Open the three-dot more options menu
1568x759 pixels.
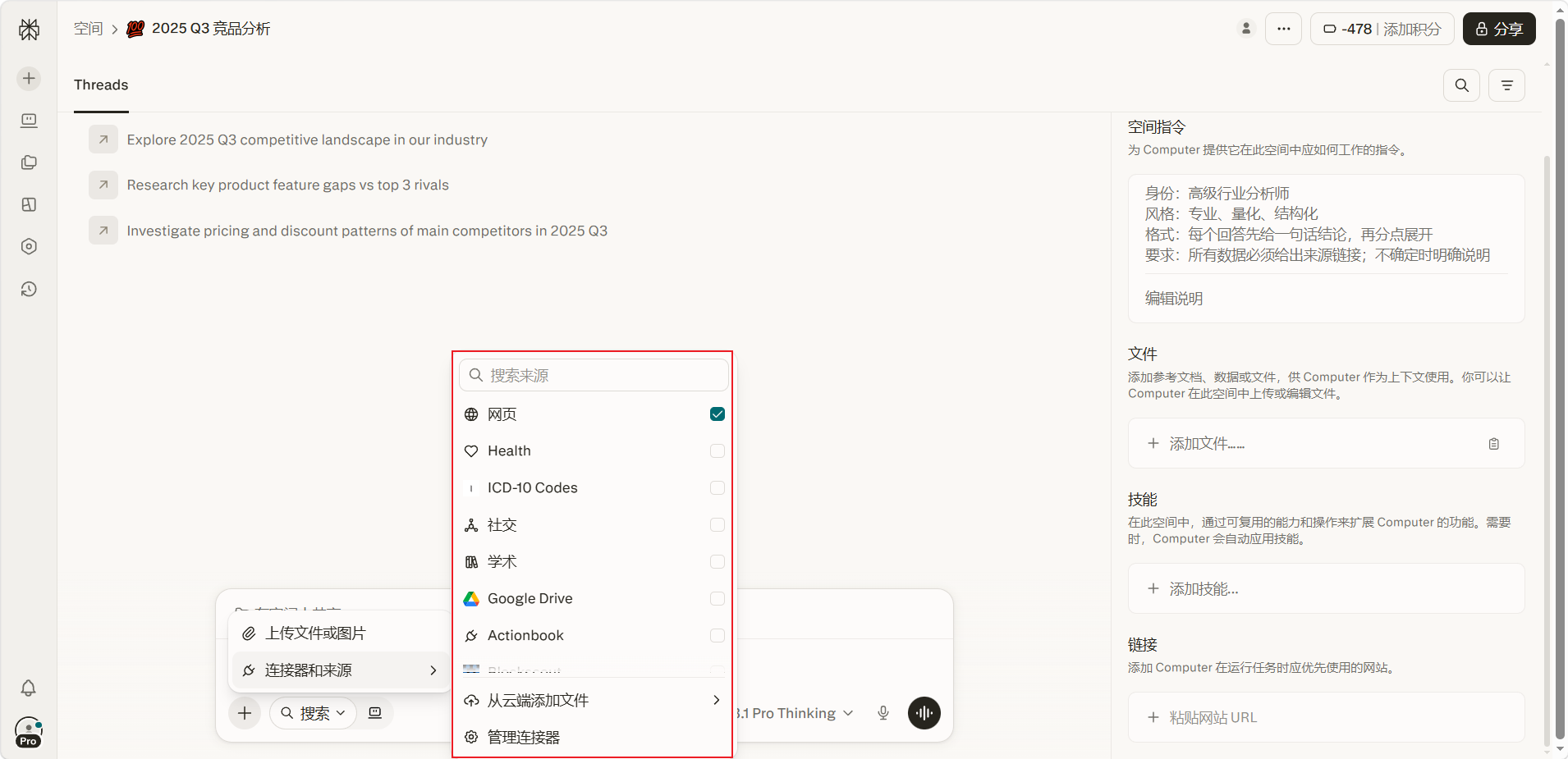(1284, 29)
